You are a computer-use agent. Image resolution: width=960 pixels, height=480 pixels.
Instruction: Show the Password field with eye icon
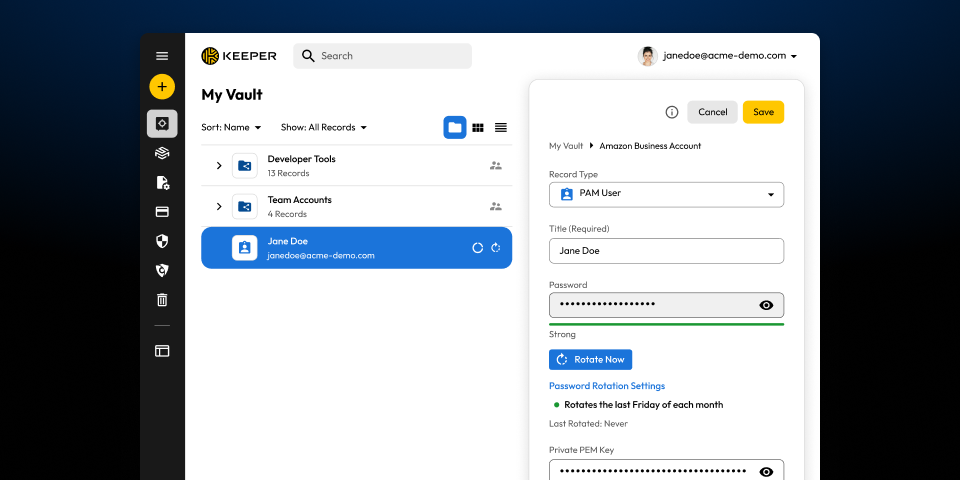coord(766,305)
